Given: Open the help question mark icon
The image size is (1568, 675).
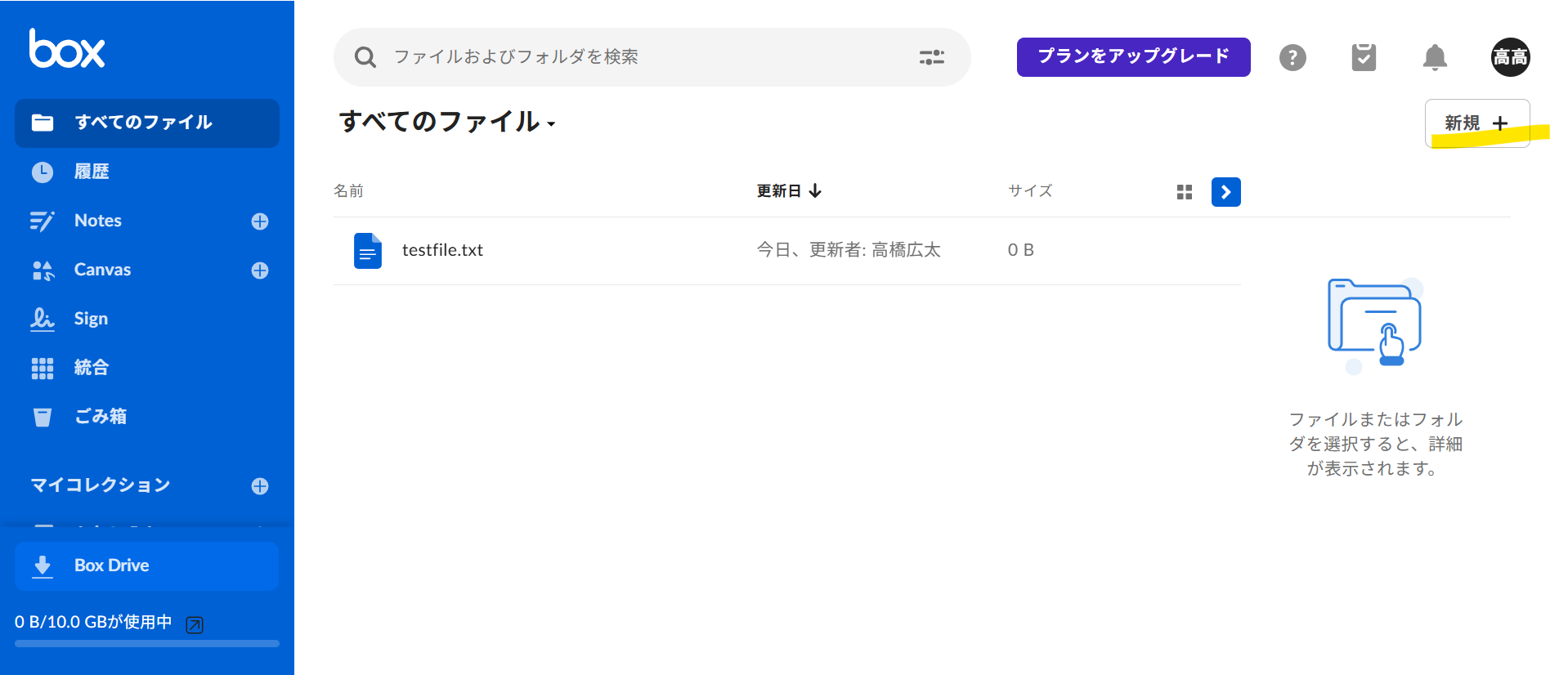Looking at the screenshot, I should pos(1292,57).
